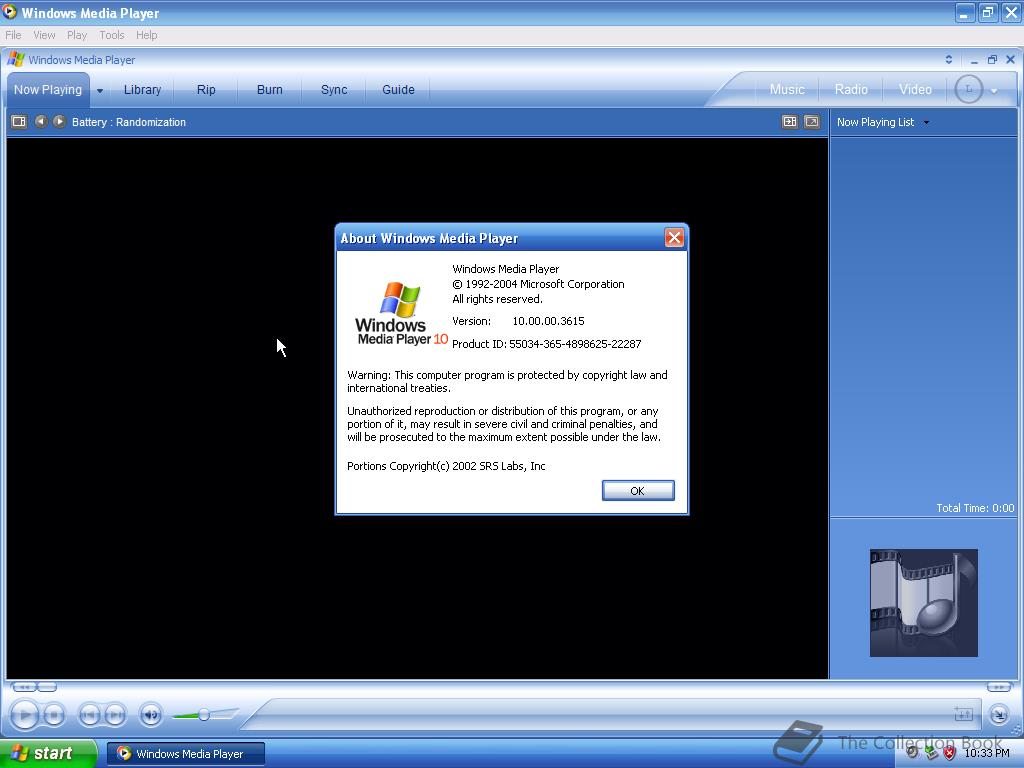Click the Total Time: 0:00 label

975,508
